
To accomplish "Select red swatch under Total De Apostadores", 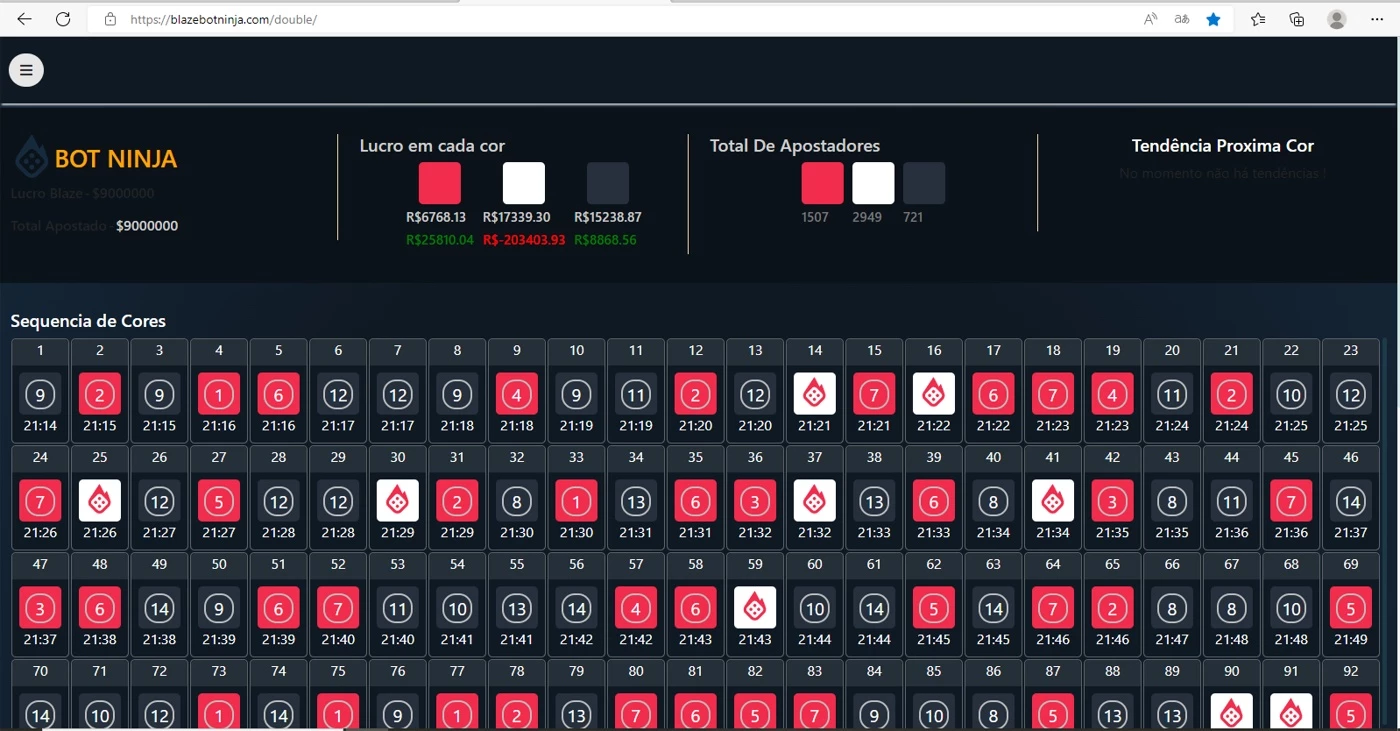I will coord(822,183).
